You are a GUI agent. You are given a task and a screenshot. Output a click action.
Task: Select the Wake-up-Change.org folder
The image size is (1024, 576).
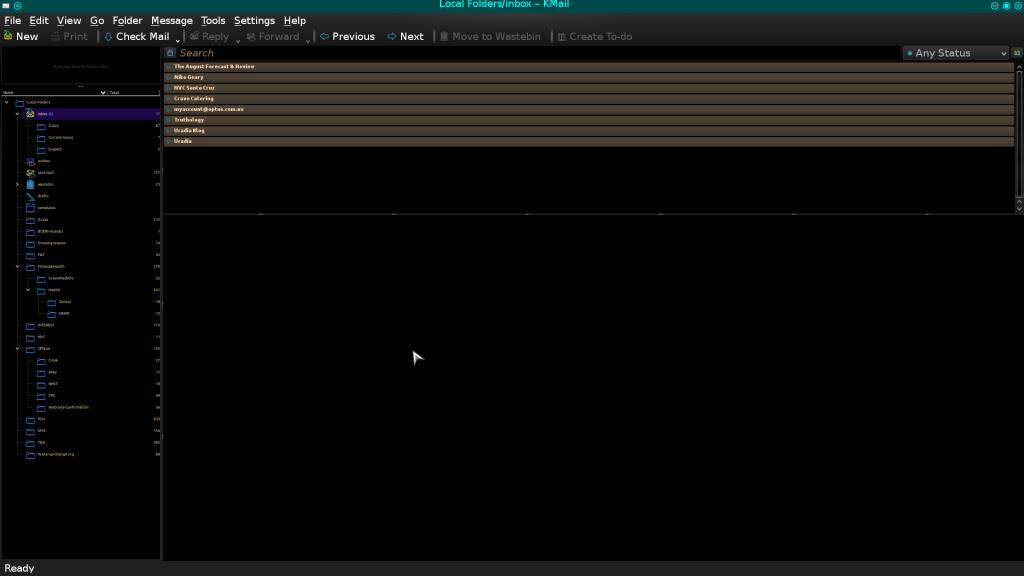pos(56,455)
